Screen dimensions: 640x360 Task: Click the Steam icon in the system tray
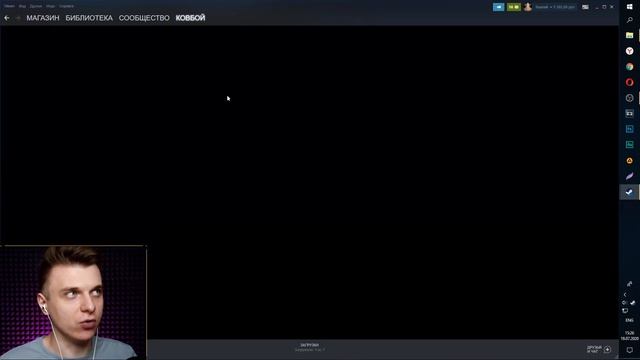click(x=633, y=303)
